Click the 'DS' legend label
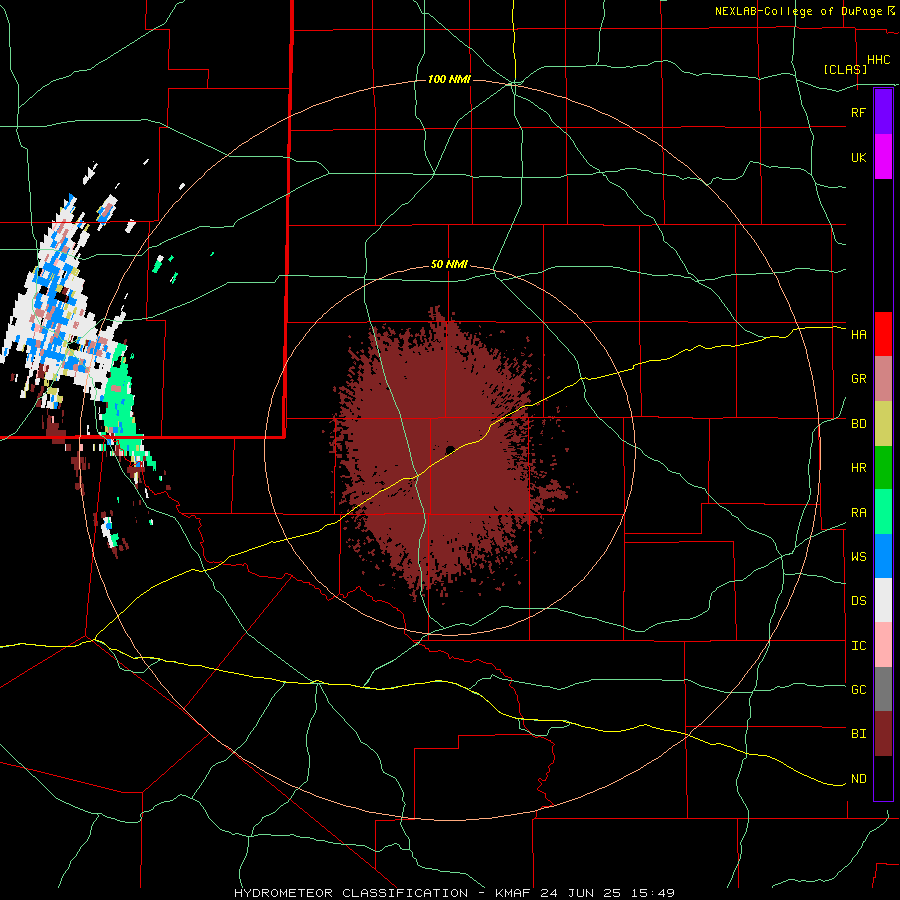The height and width of the screenshot is (900, 900). (858, 601)
